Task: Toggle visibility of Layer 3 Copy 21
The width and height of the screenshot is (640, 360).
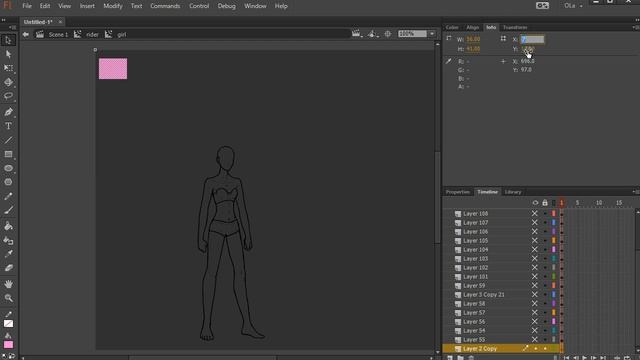Action: click(x=534, y=294)
